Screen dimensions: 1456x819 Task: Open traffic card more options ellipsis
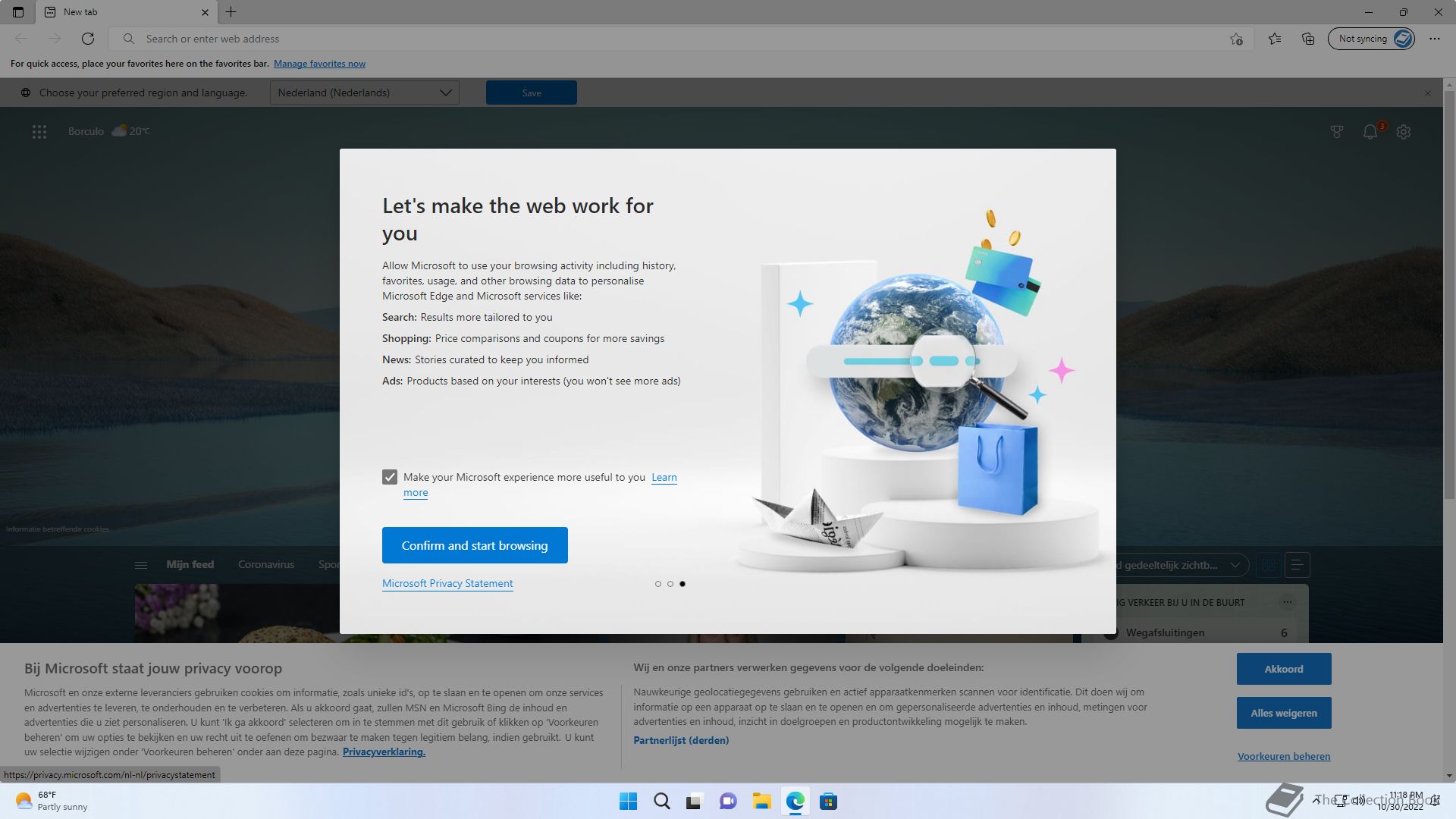coord(1287,602)
